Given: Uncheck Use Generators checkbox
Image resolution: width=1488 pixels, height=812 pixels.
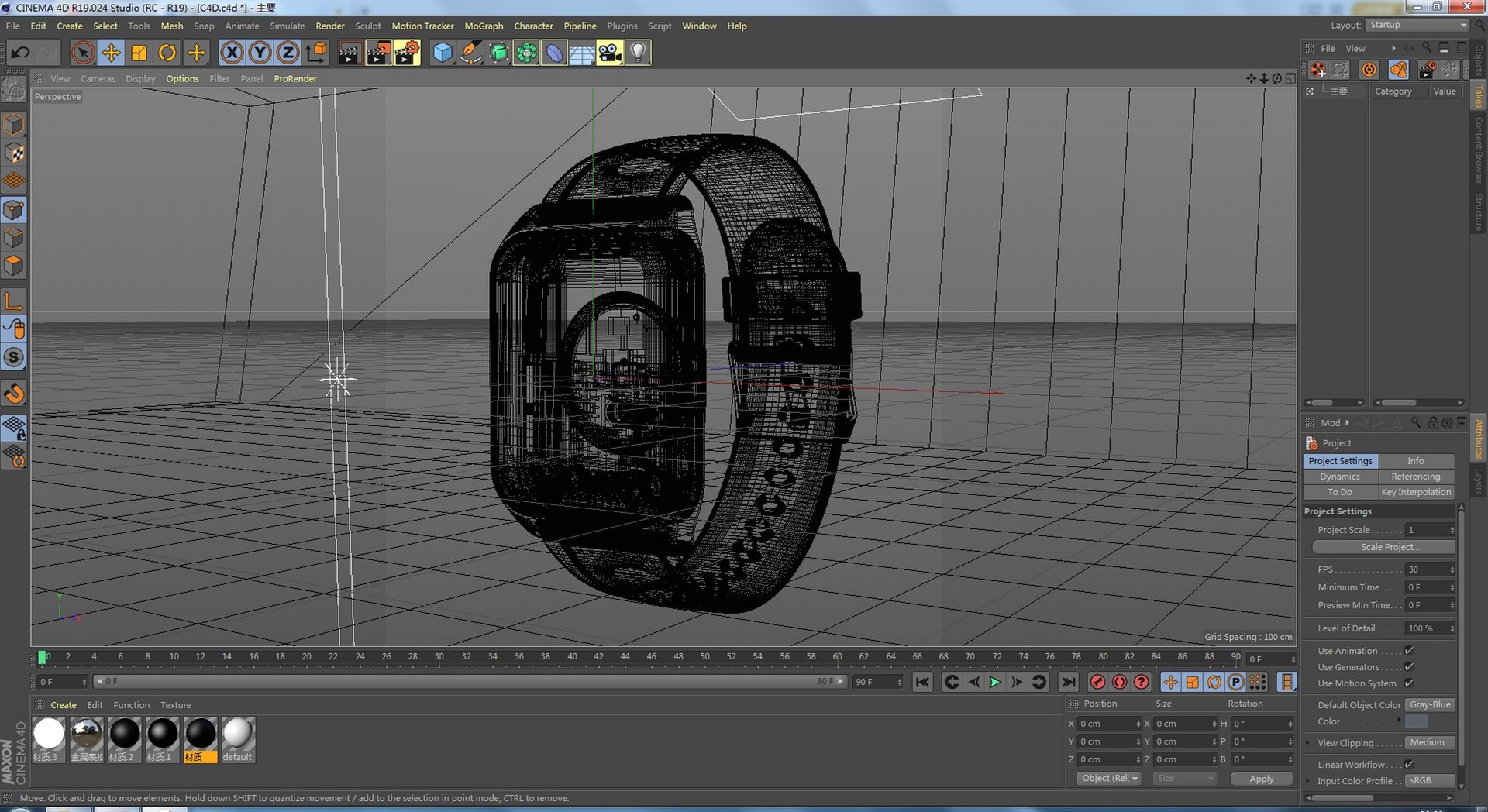Looking at the screenshot, I should [x=1409, y=667].
